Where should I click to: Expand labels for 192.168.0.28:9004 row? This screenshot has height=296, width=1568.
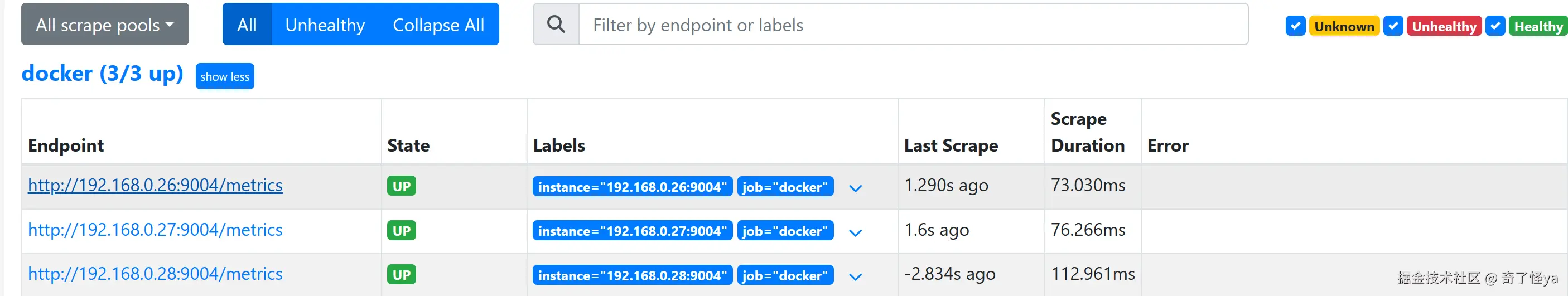[x=855, y=276]
